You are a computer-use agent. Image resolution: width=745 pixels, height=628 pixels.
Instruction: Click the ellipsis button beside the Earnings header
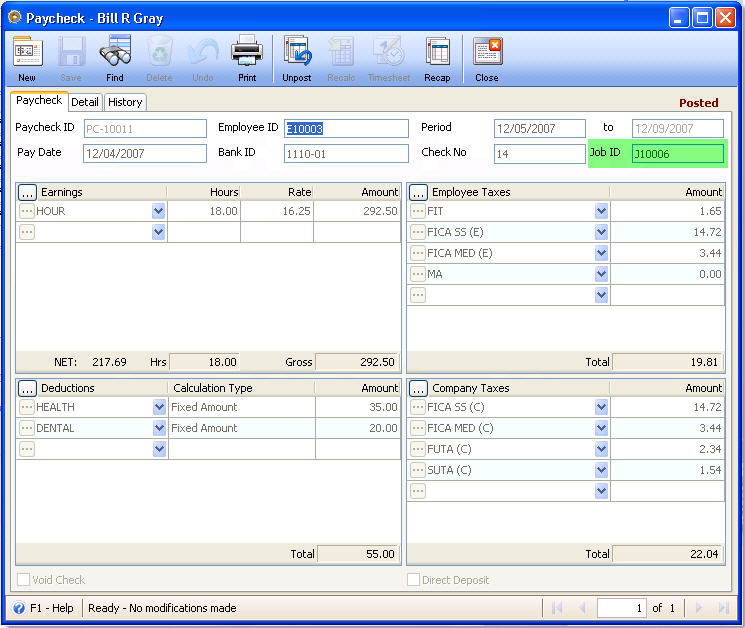pyautogui.click(x=27, y=192)
